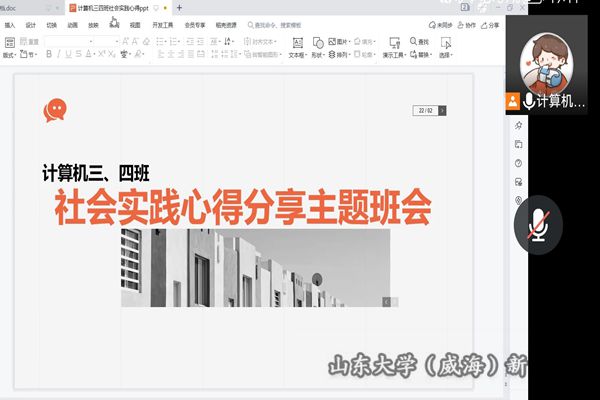Click the text effects A icon
Screen dimensions: 600x400
tap(138, 54)
